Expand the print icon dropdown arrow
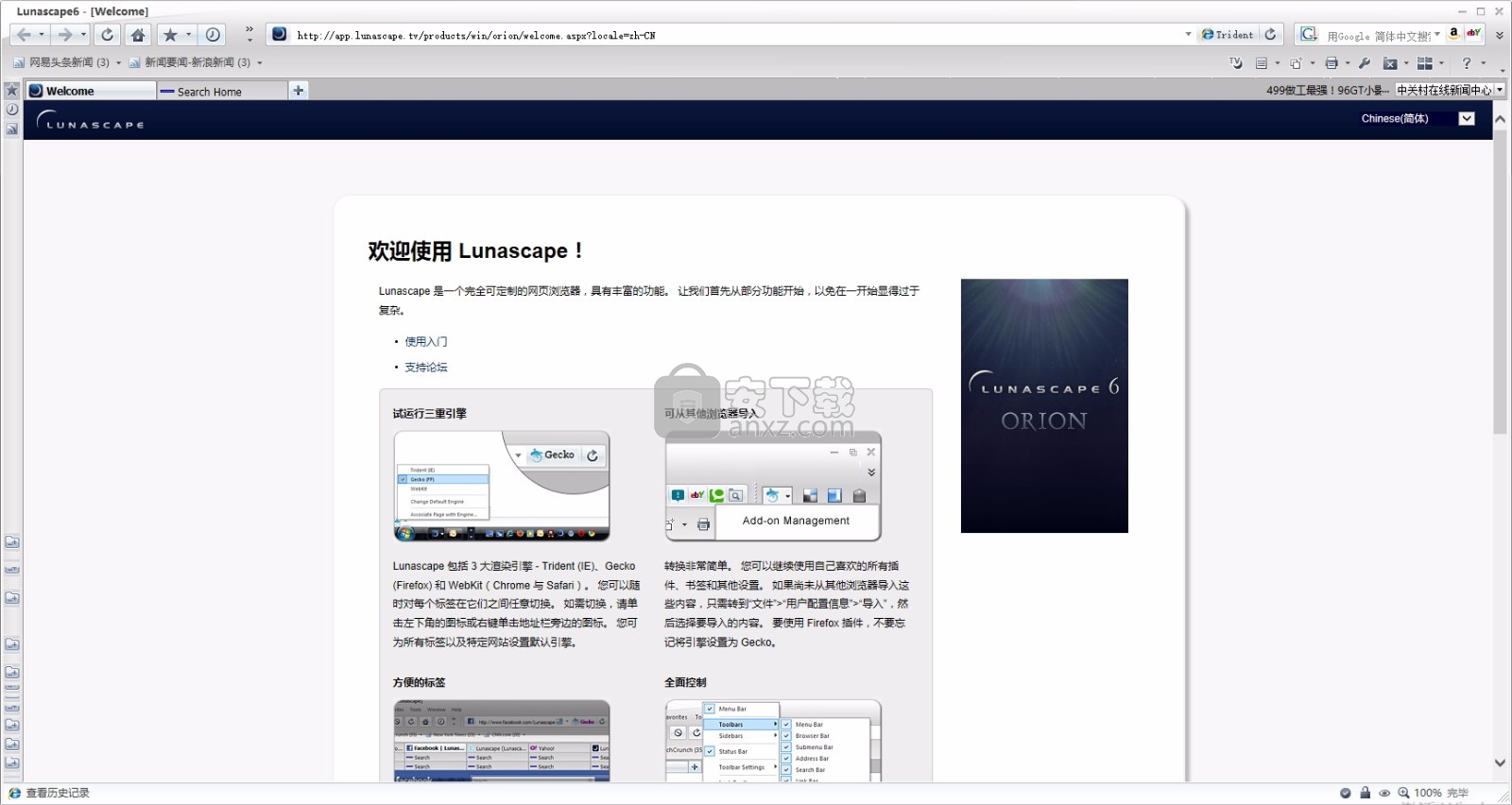This screenshot has width=1512, height=805. [x=1348, y=63]
